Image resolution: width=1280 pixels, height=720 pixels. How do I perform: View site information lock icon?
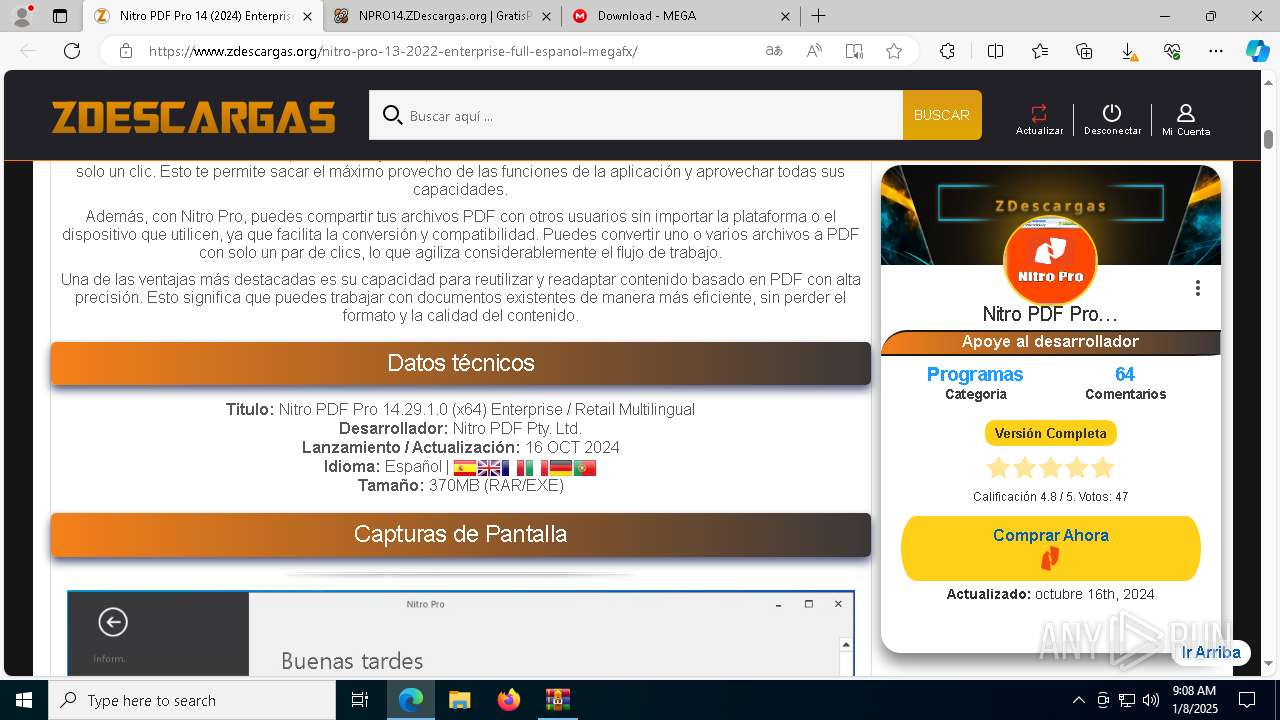click(125, 51)
